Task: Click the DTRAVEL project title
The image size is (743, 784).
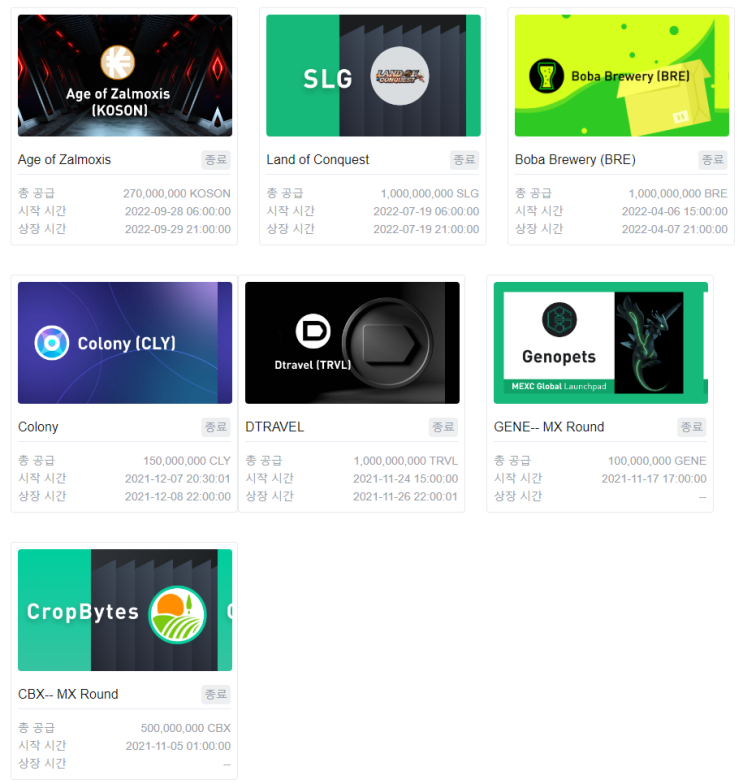Action: (274, 427)
